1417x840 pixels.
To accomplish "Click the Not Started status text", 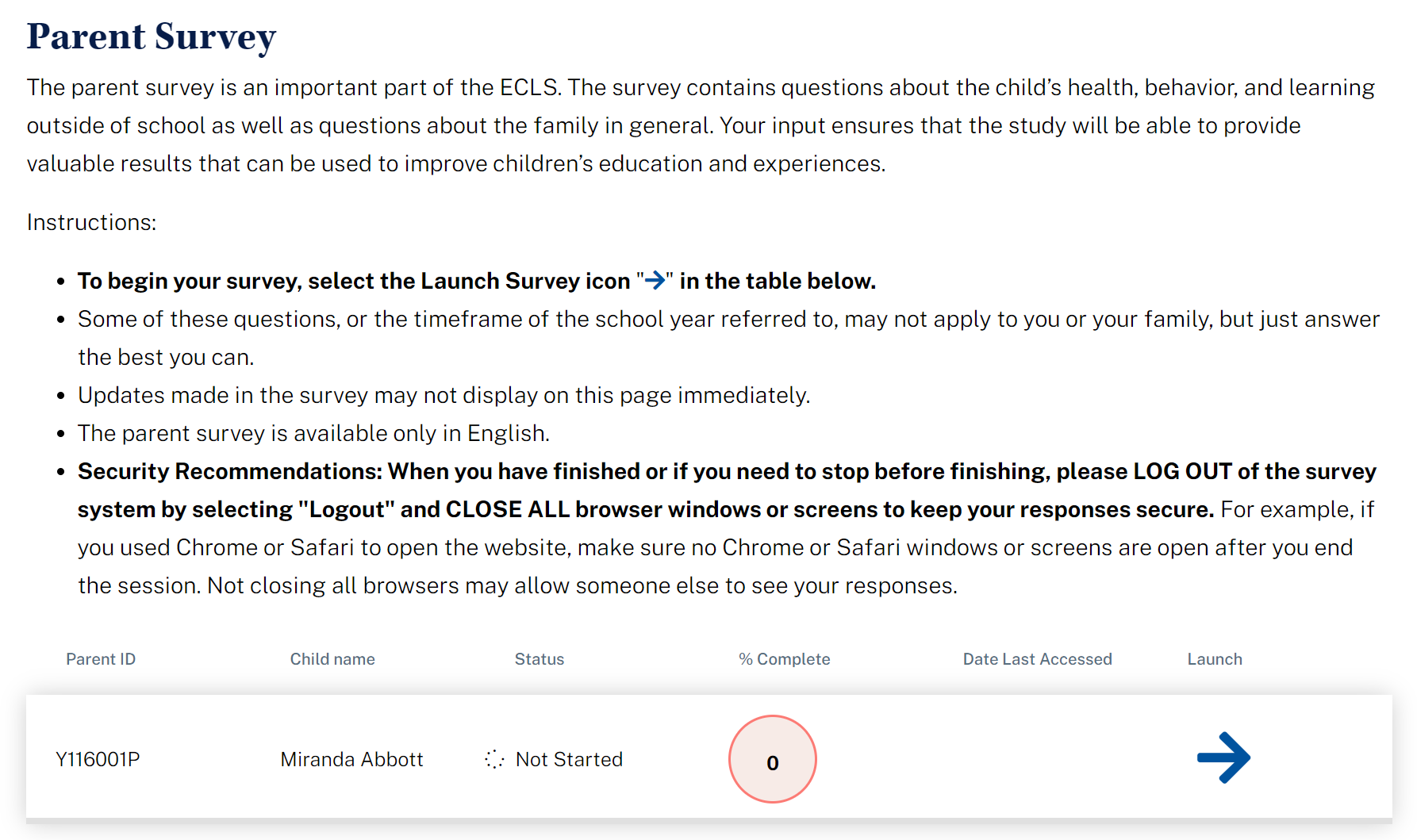I will click(x=569, y=759).
